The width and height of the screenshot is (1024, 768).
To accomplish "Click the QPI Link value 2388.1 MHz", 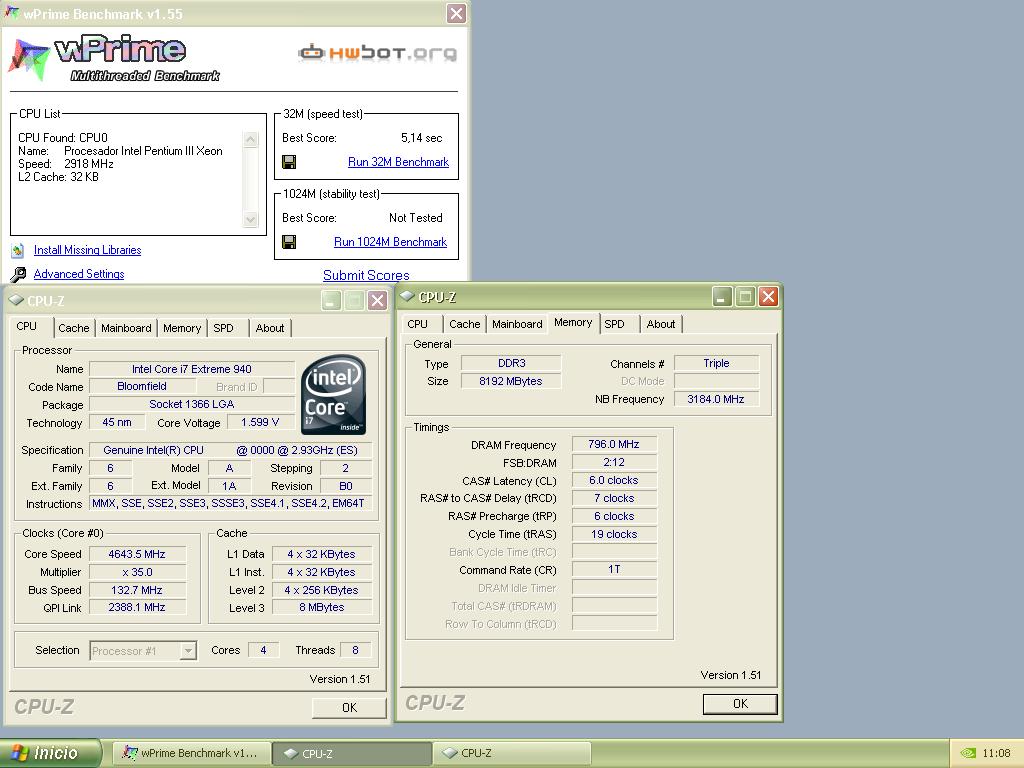I will [137, 607].
